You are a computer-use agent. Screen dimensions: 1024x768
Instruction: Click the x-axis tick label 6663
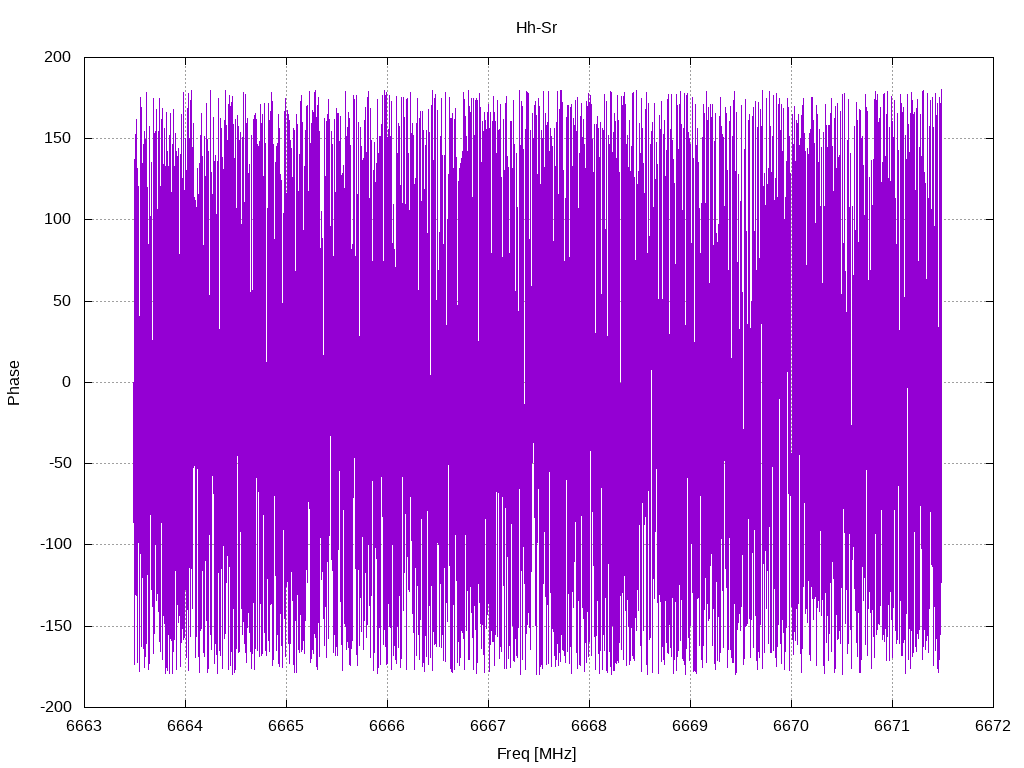(x=85, y=726)
